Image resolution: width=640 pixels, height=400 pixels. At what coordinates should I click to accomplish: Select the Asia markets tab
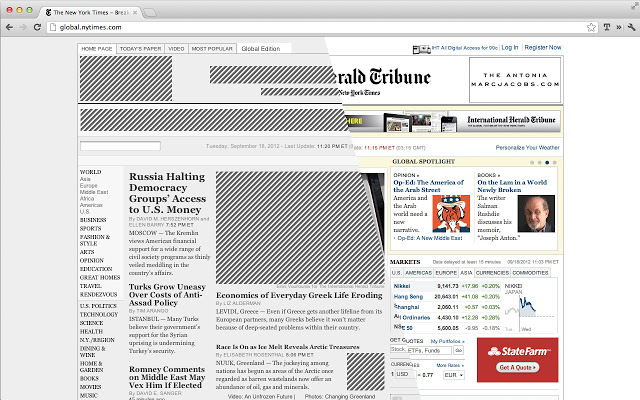tap(466, 273)
